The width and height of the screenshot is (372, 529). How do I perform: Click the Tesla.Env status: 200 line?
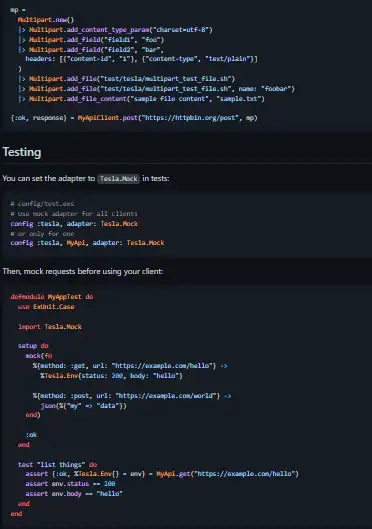pos(111,376)
